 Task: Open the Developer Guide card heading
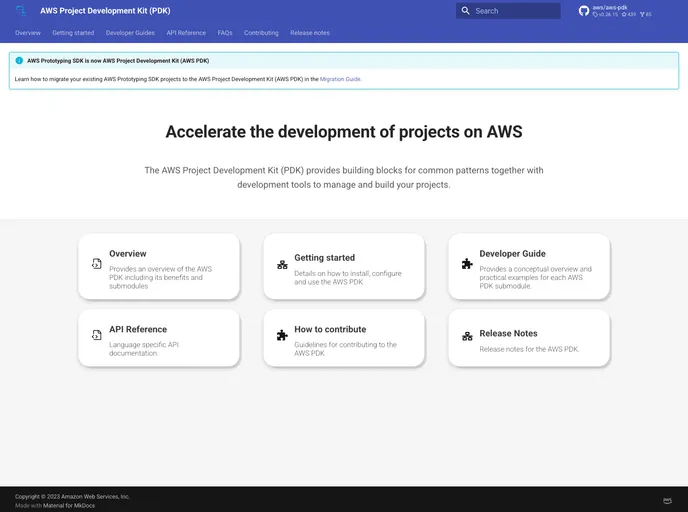512,254
